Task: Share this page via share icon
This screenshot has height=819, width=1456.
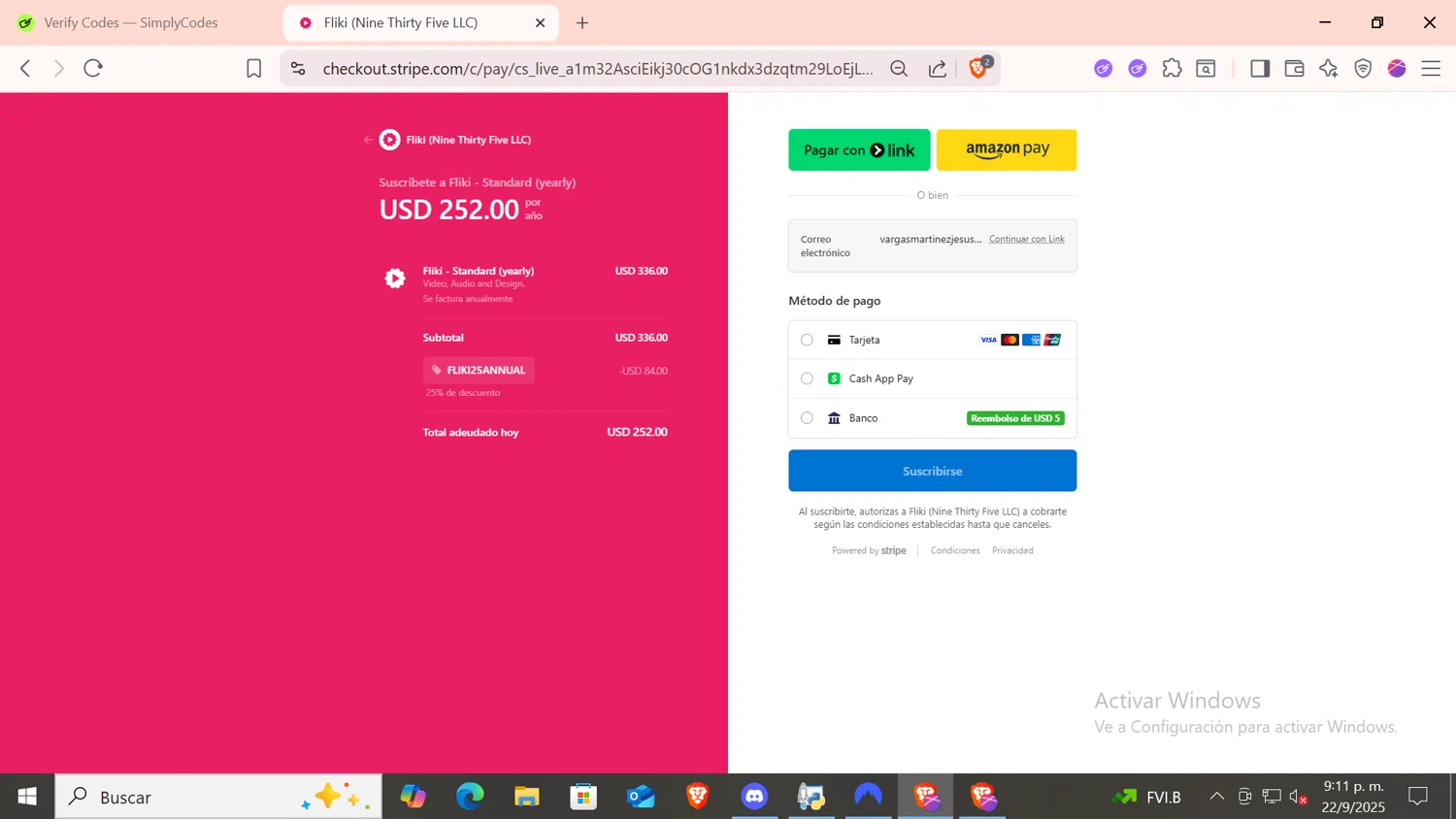Action: (x=938, y=68)
